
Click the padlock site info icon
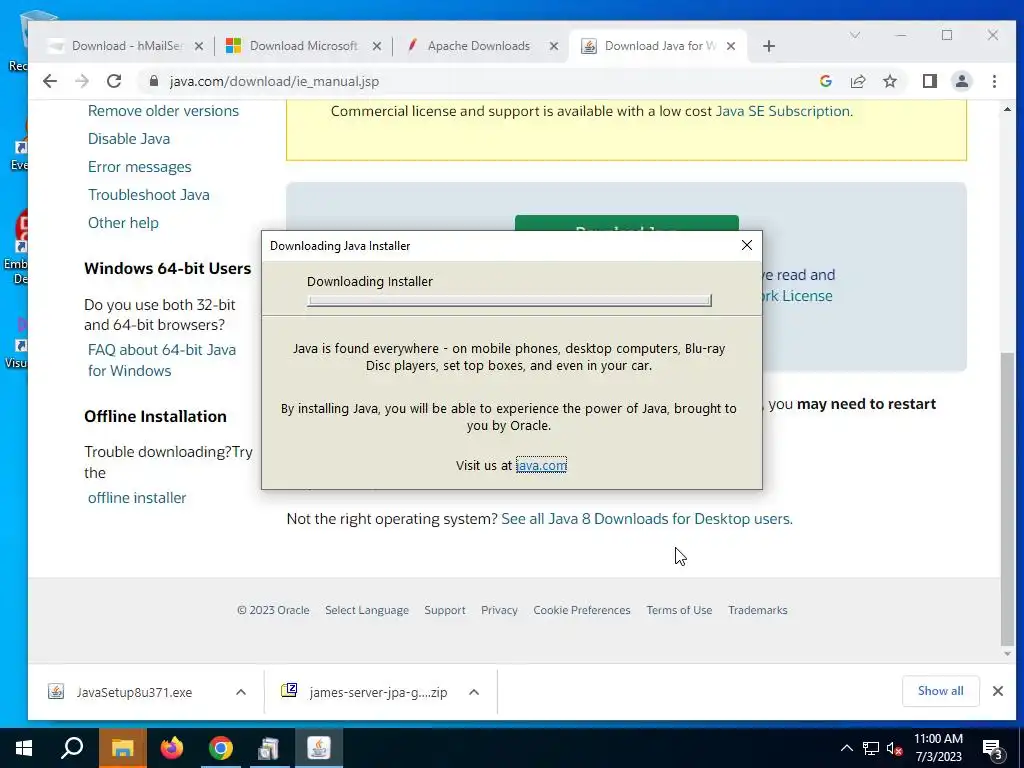[154, 81]
